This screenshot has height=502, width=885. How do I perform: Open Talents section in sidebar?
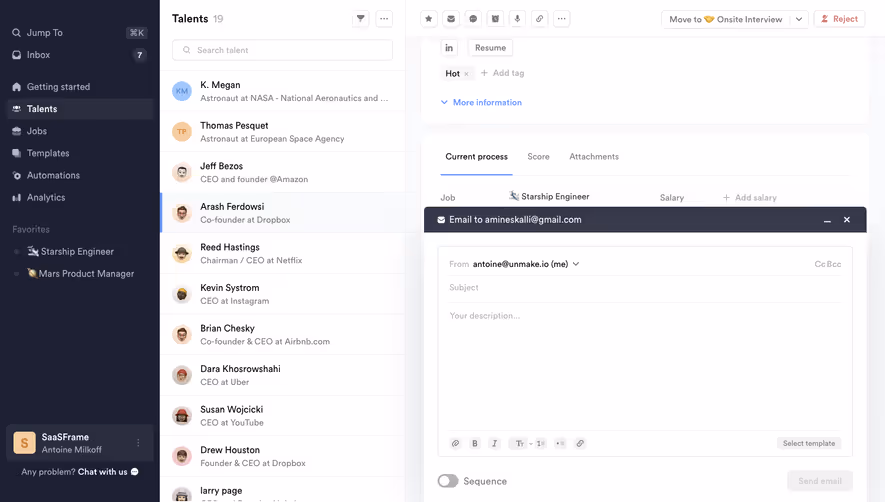(79, 108)
